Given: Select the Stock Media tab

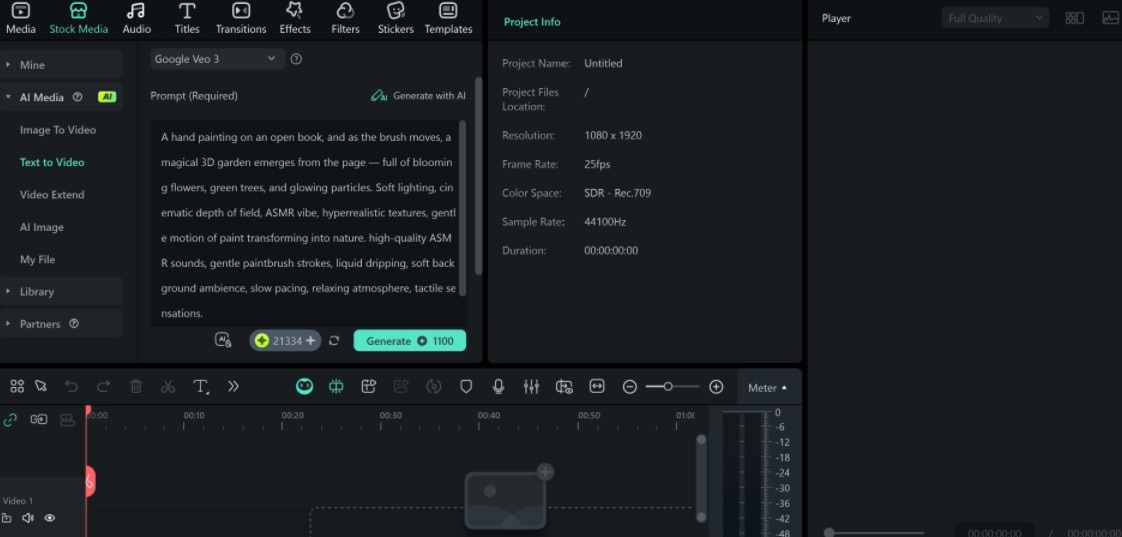Looking at the screenshot, I should tap(79, 19).
